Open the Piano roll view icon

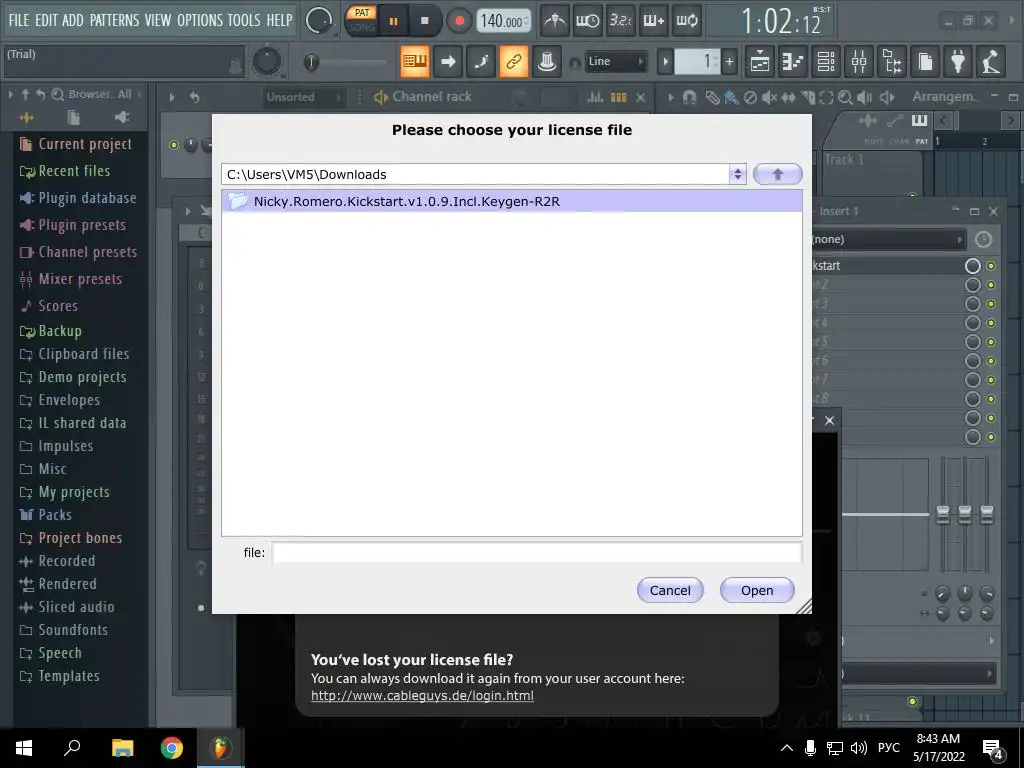click(x=793, y=62)
